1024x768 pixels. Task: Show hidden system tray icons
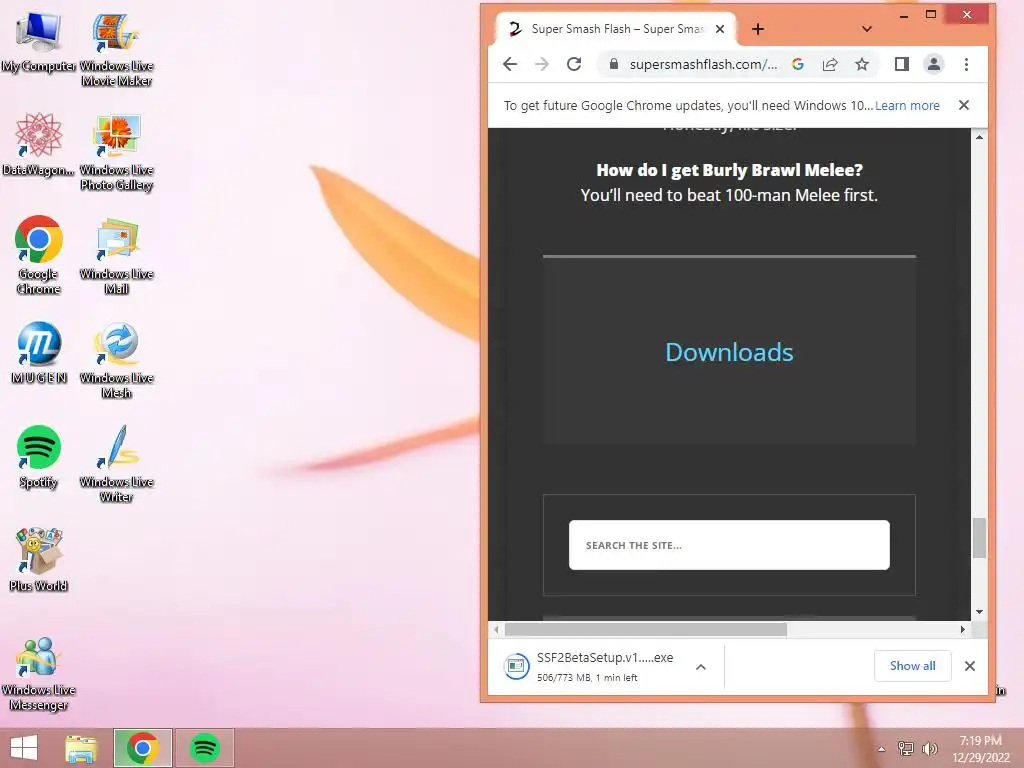(882, 749)
